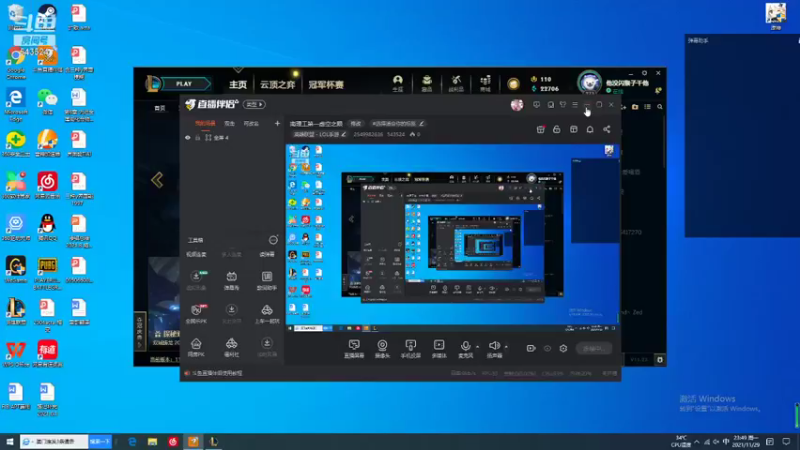Click the 修改 button beside stream title
The width and height of the screenshot is (800, 450).
(356, 123)
